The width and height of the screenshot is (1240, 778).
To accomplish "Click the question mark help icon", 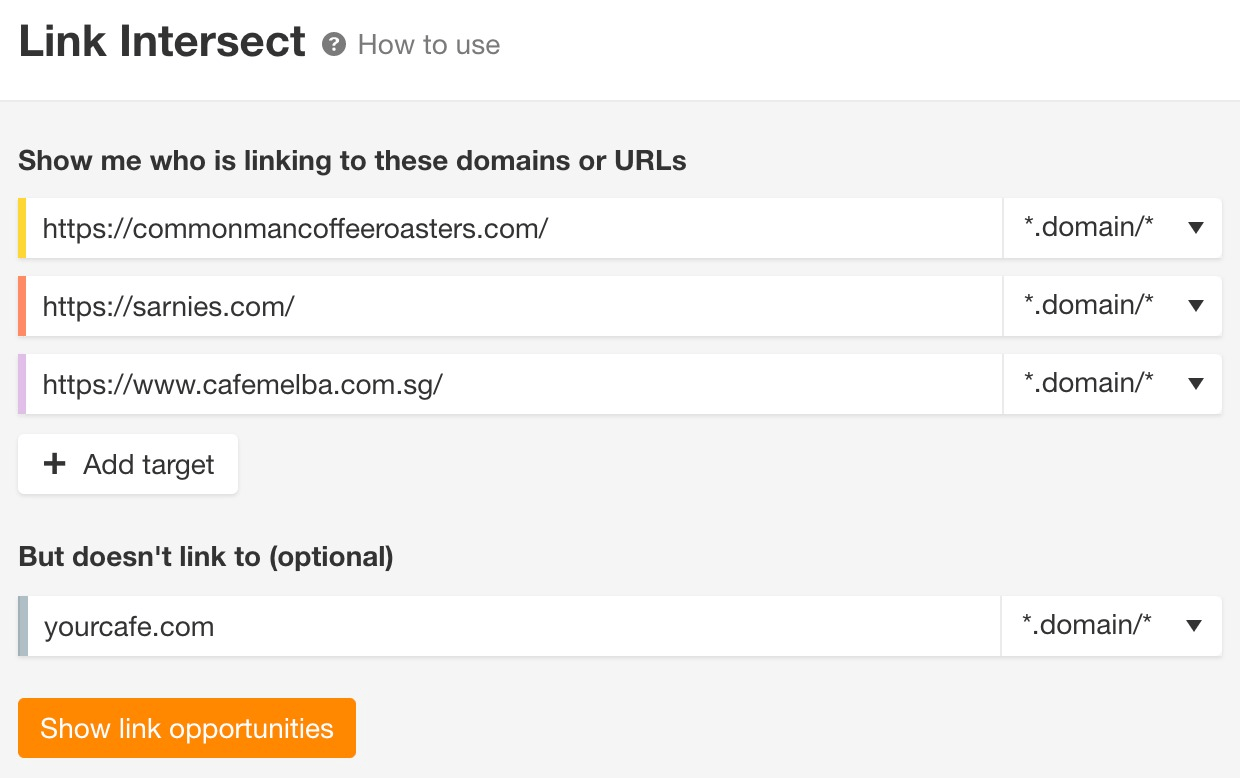I will [x=334, y=44].
